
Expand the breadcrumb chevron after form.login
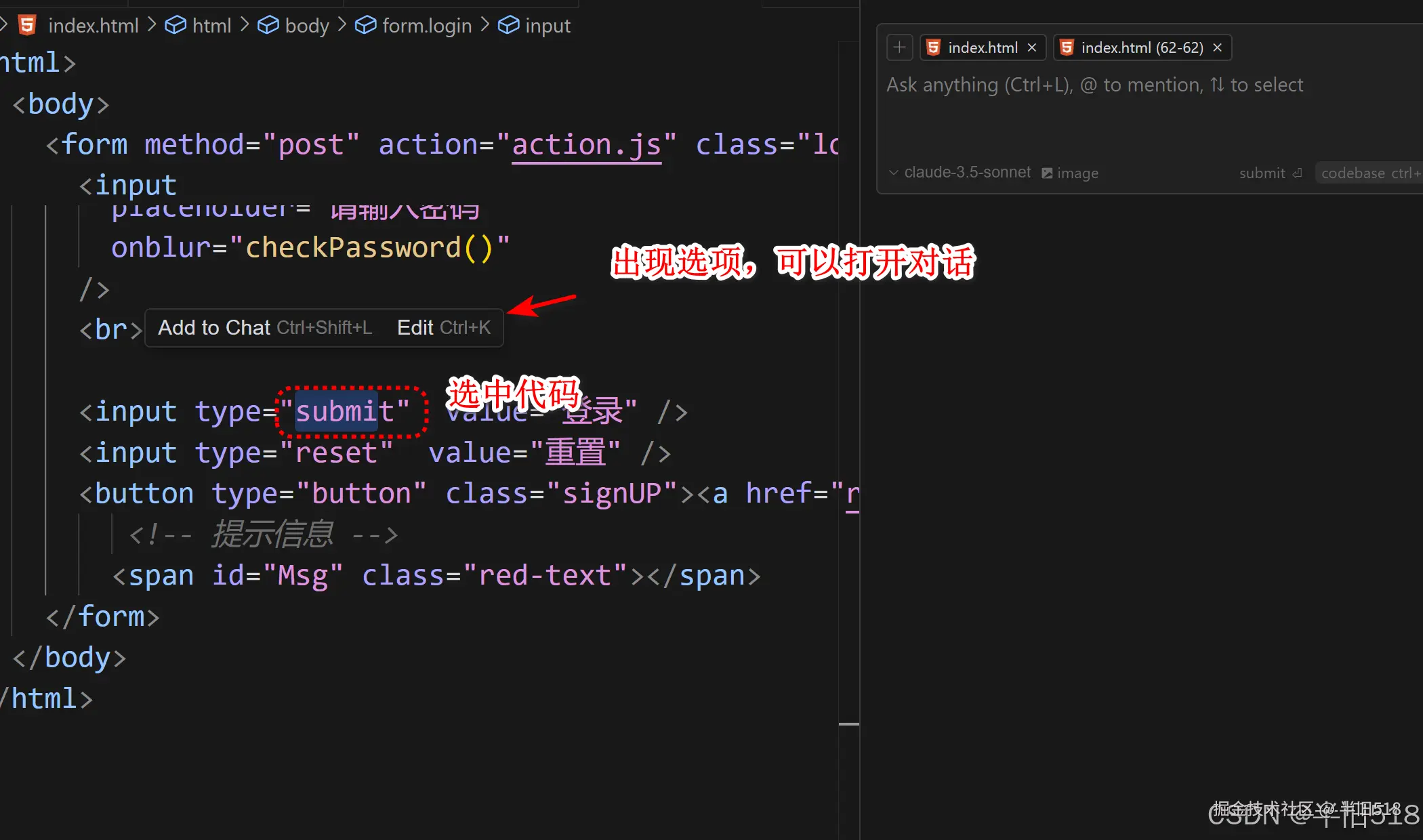click(484, 25)
